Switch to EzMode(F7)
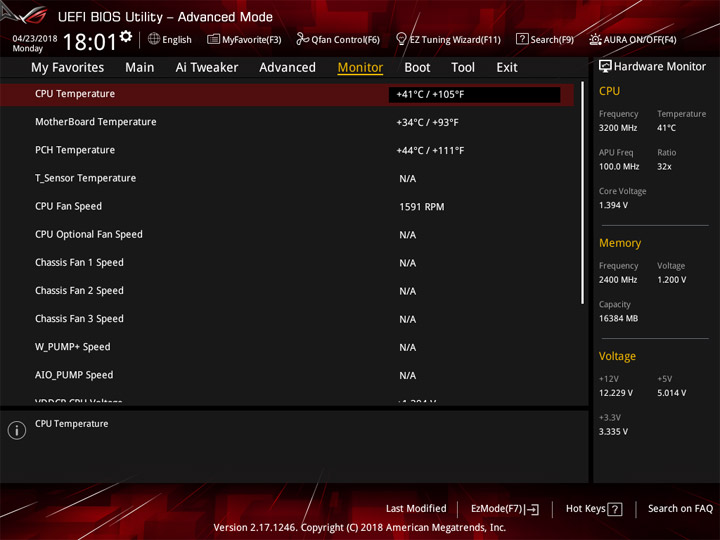This screenshot has width=720, height=540. pos(497,509)
